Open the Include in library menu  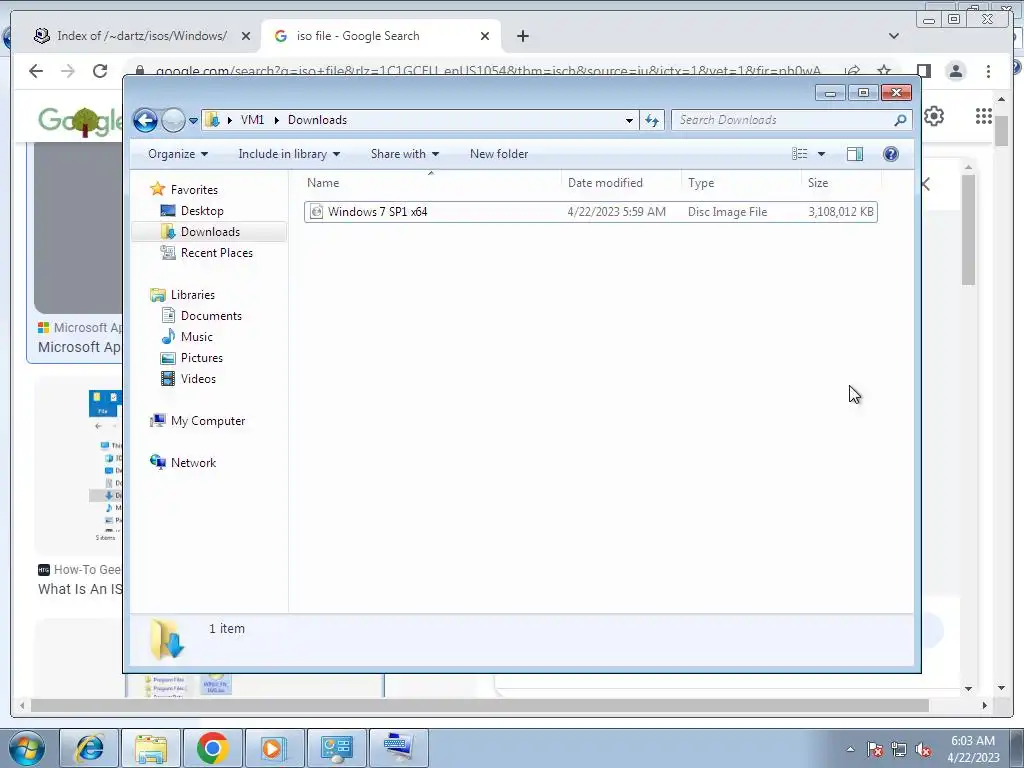click(289, 154)
